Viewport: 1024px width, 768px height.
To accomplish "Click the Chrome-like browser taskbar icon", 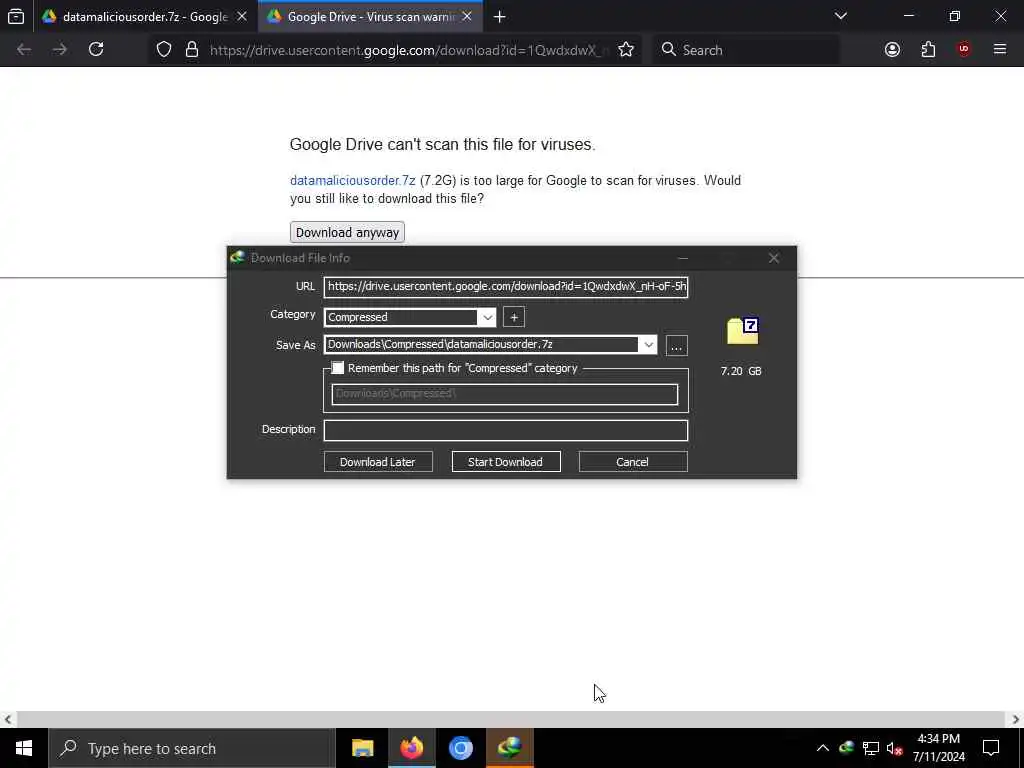I will (x=460, y=748).
